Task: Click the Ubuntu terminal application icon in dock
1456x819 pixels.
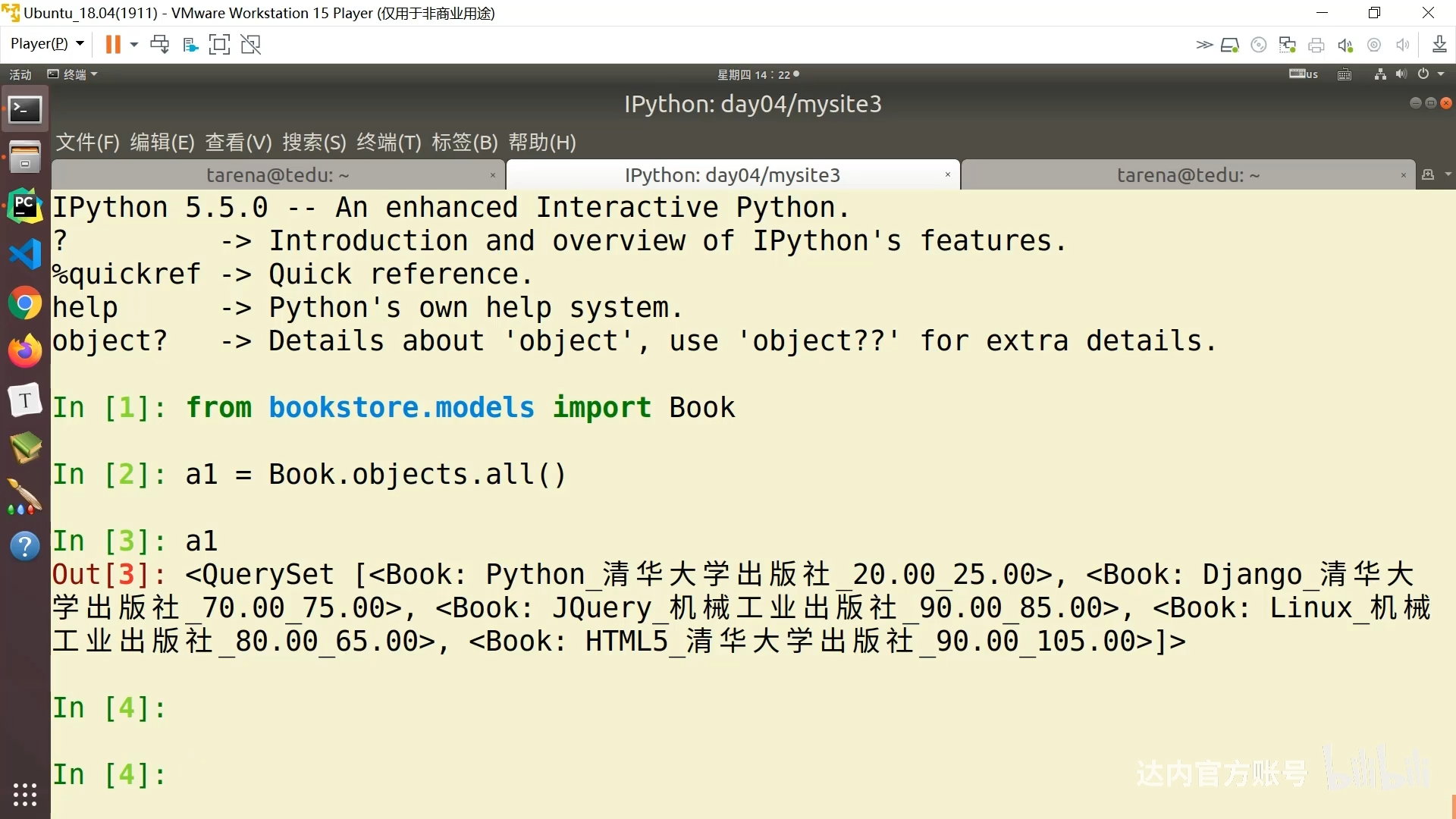Action: [24, 109]
